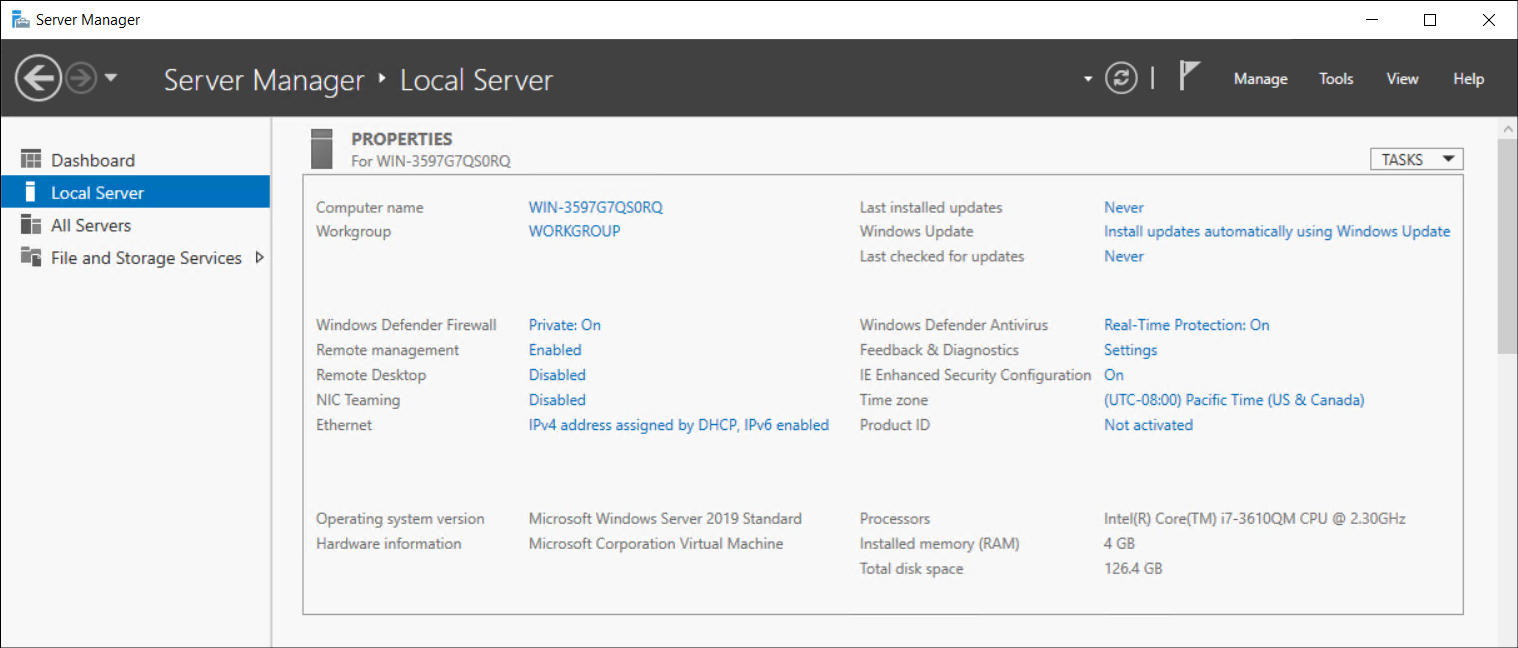The width and height of the screenshot is (1518, 648).
Task: Click the forward navigation arrow
Action: pos(81,78)
